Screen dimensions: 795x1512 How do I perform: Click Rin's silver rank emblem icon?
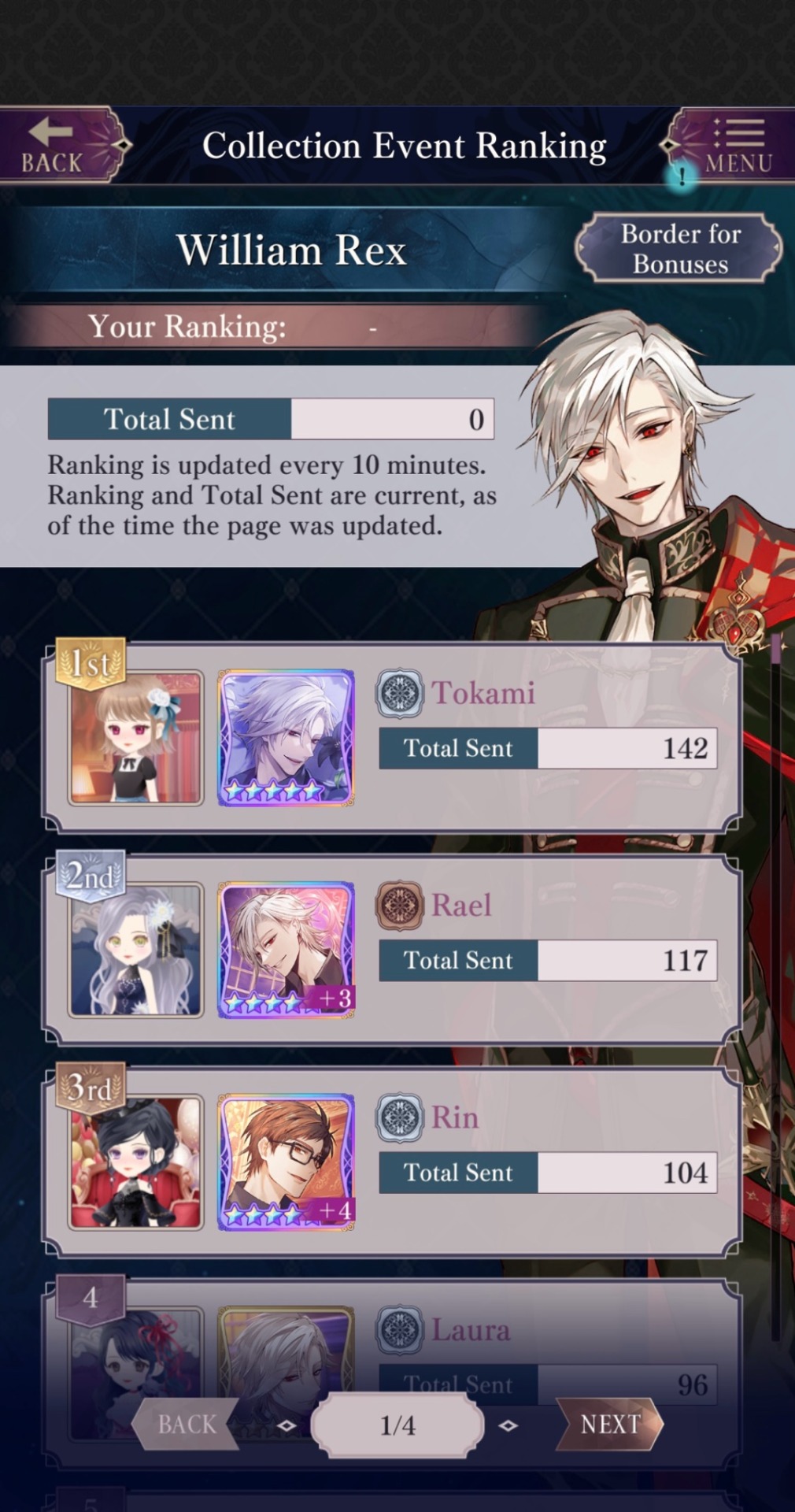tap(400, 1117)
